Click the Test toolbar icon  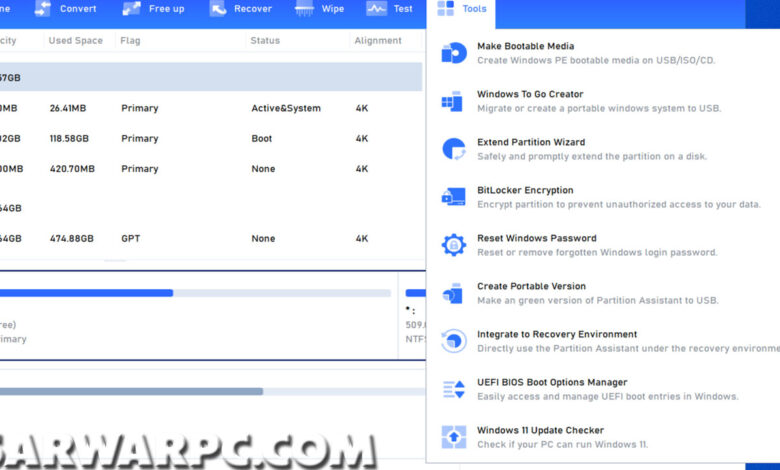coord(377,8)
